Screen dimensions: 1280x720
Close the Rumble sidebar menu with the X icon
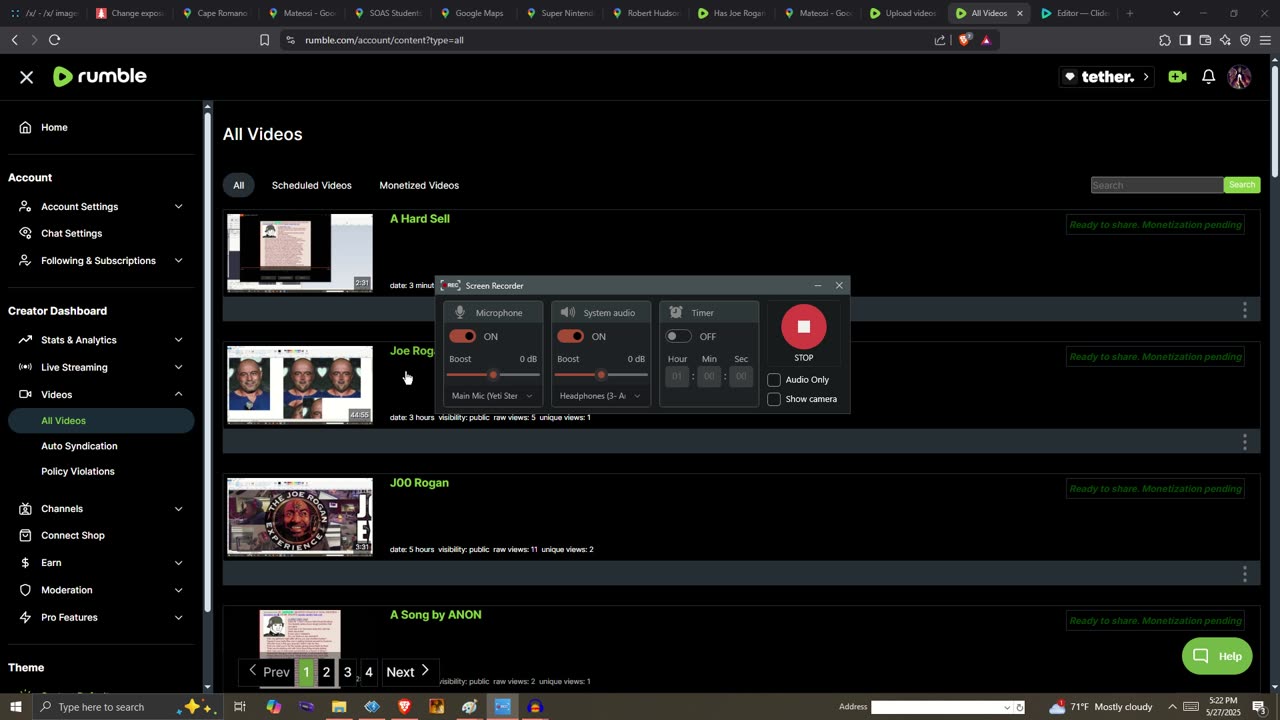tap(27, 77)
